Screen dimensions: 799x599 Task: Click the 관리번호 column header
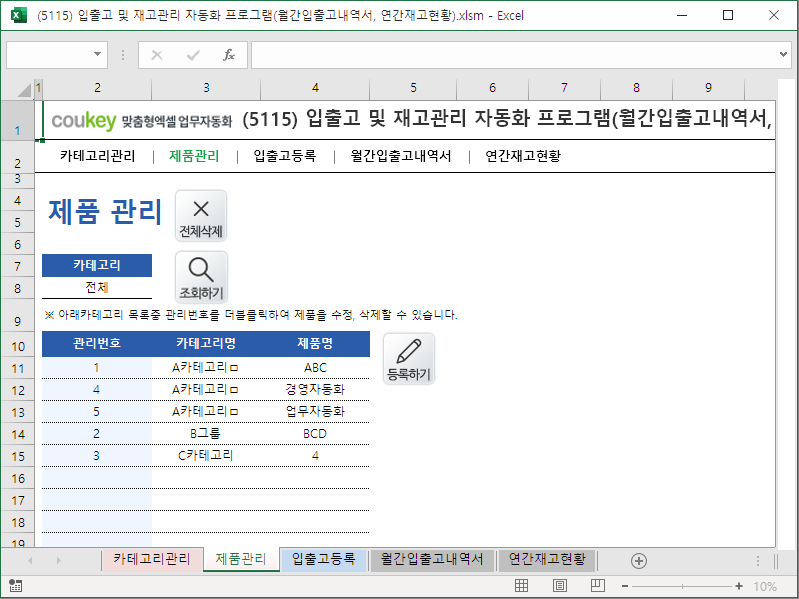point(97,344)
